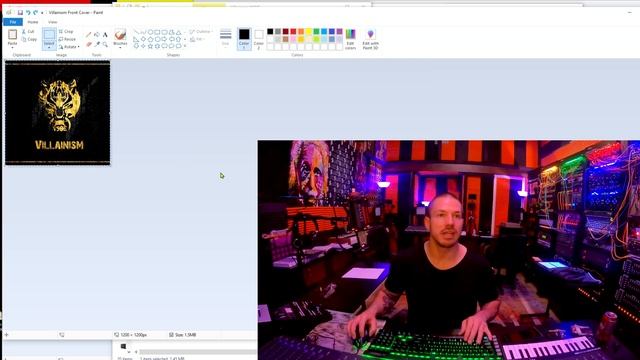Open the File menu tab
The image size is (640, 360).
pos(13,22)
